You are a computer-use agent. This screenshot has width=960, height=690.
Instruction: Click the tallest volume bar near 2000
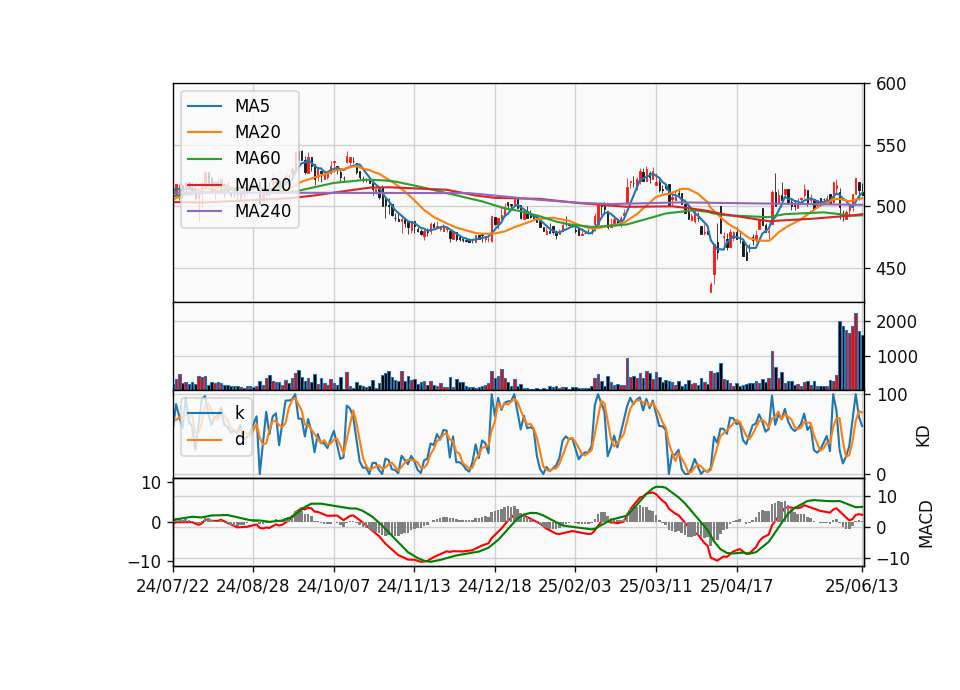pos(856,351)
